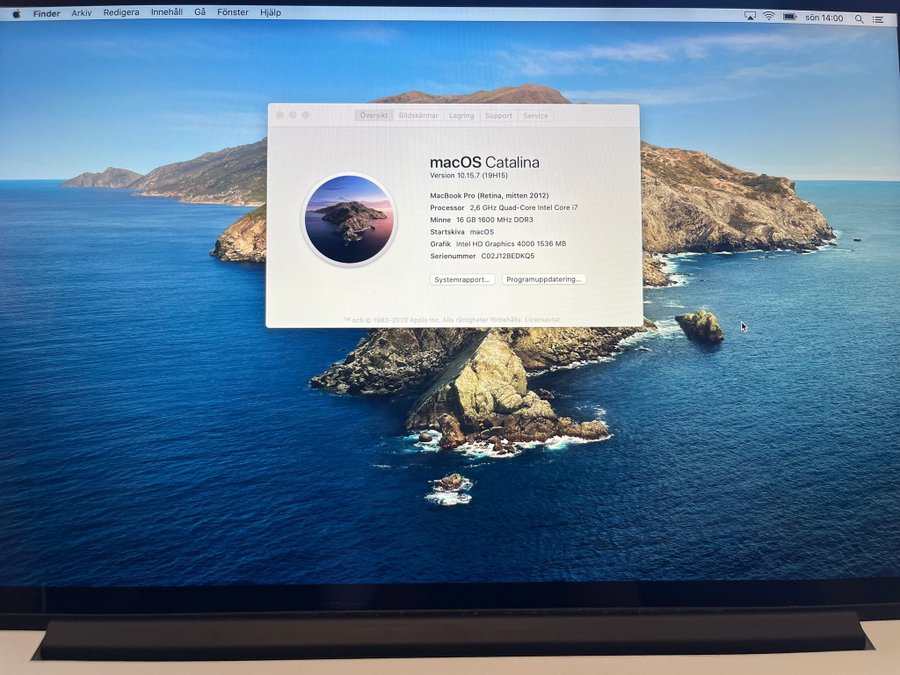Open the Arkiv menu
Screen dimensions: 900x675
pos(82,13)
